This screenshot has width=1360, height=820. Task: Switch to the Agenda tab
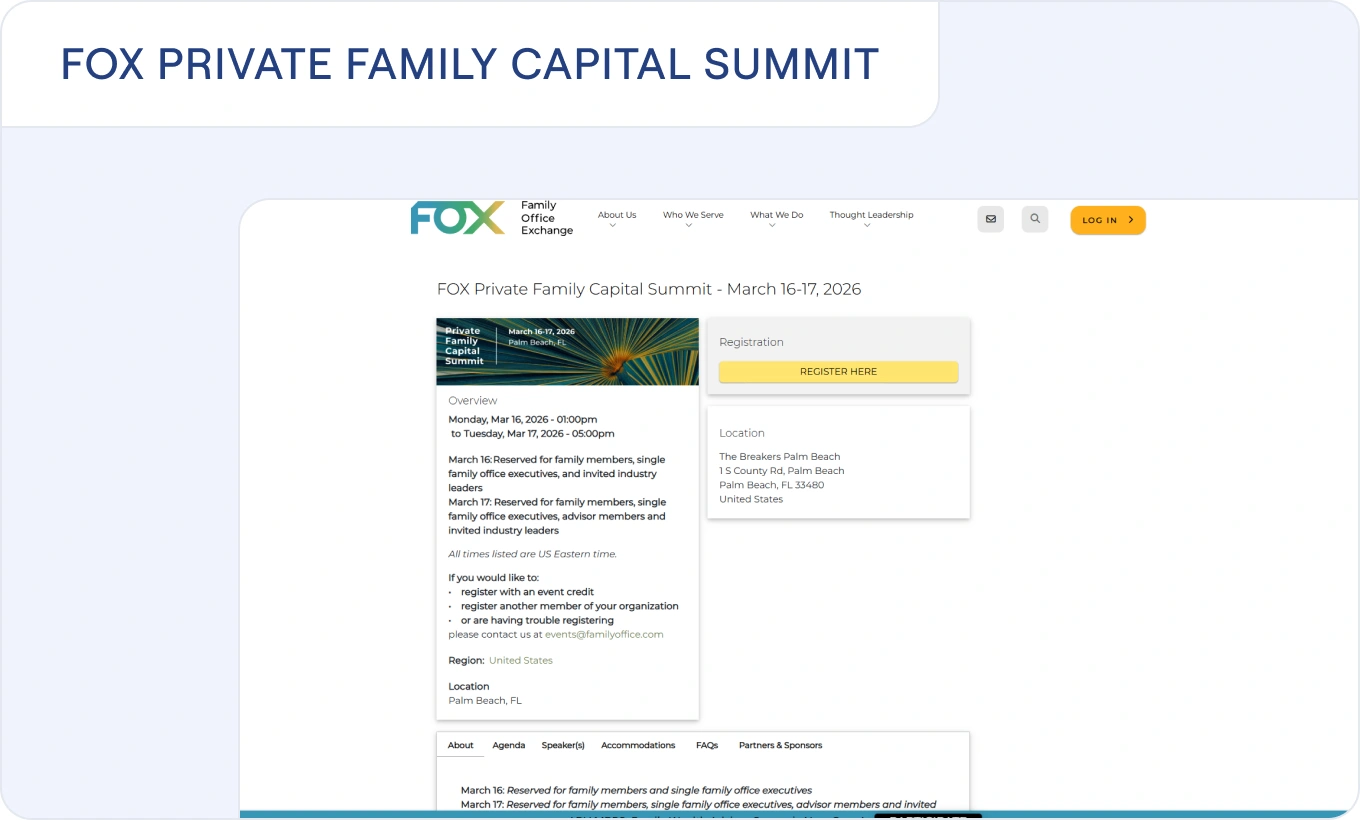(509, 745)
